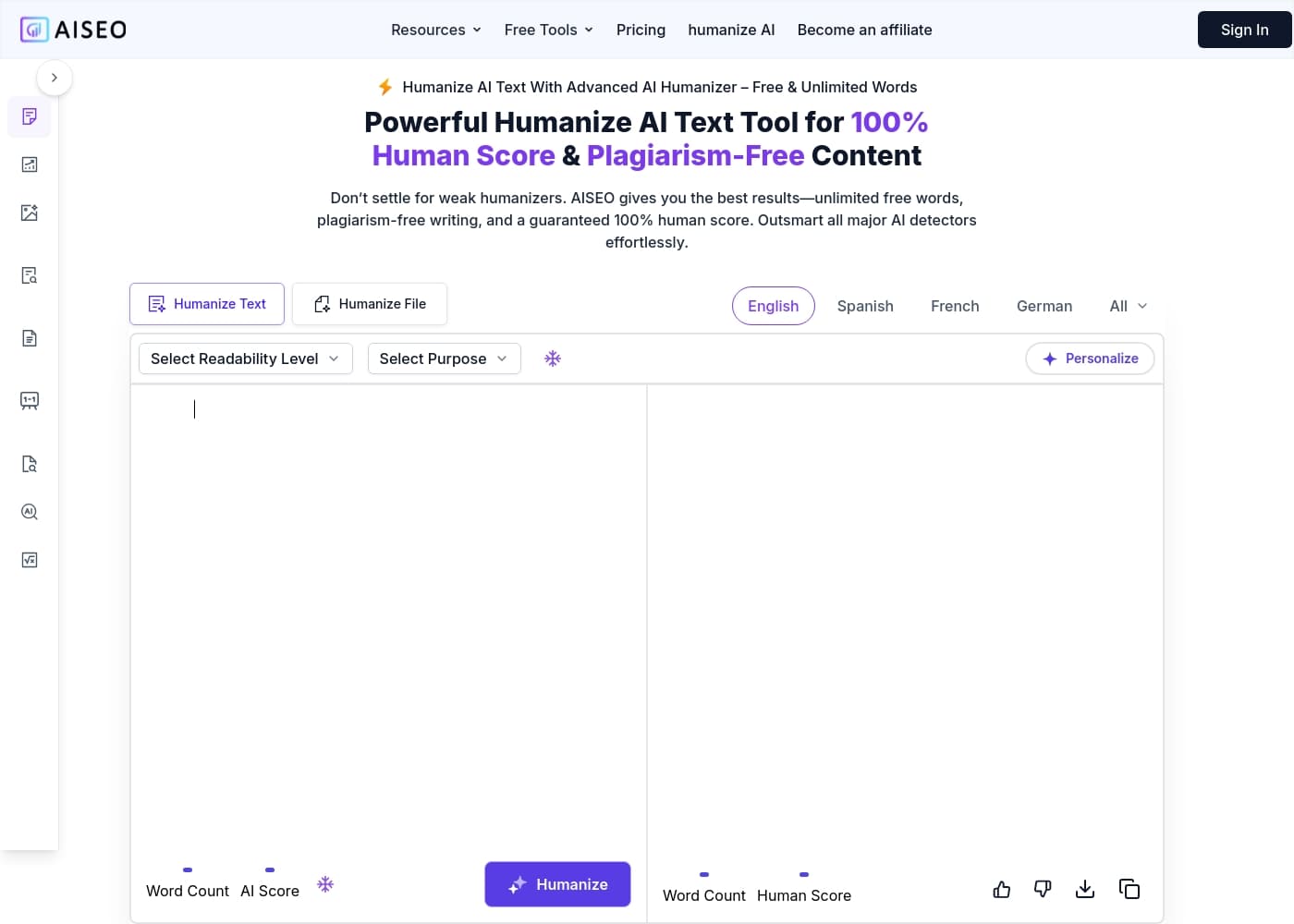Download the humanized output
The height and width of the screenshot is (924, 1294).
click(x=1085, y=889)
